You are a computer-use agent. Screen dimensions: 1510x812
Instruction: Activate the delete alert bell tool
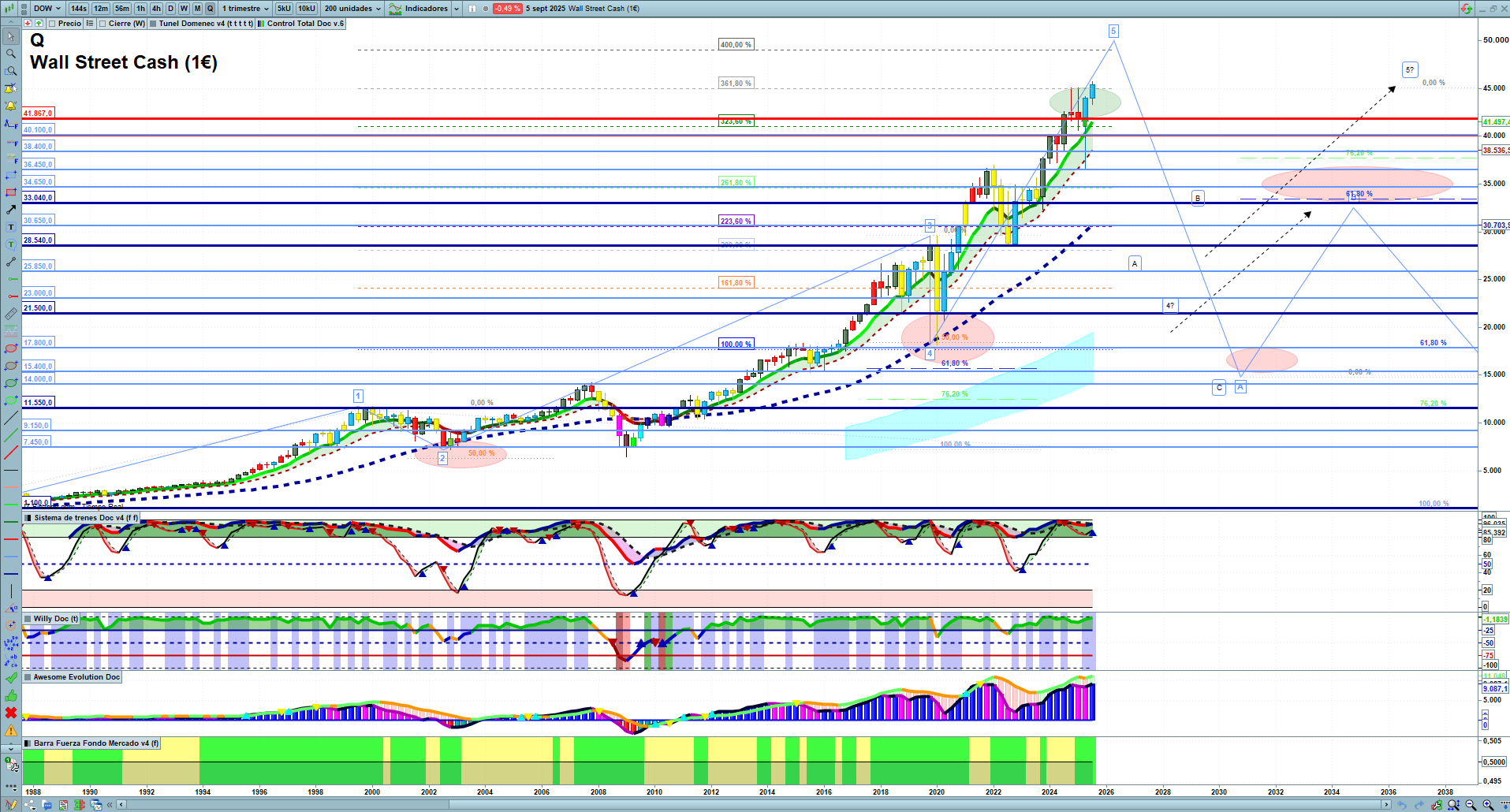pos(10,88)
